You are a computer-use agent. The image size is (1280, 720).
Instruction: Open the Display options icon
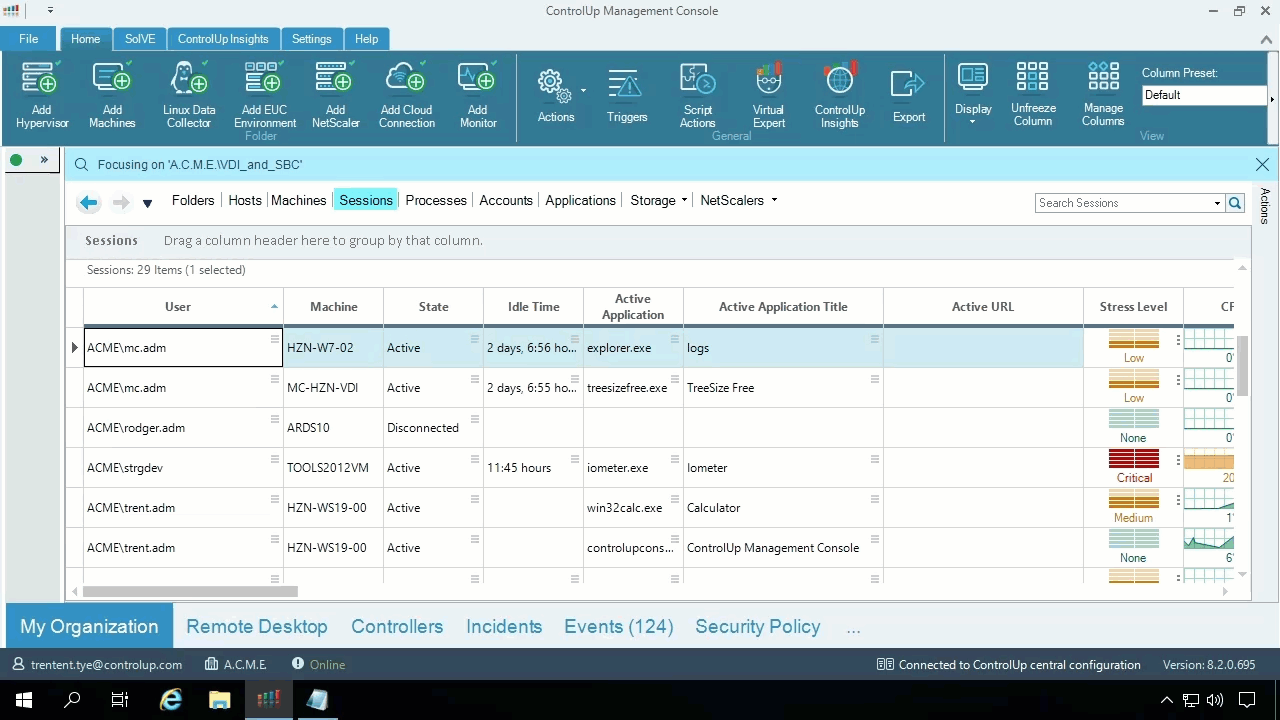point(973,94)
